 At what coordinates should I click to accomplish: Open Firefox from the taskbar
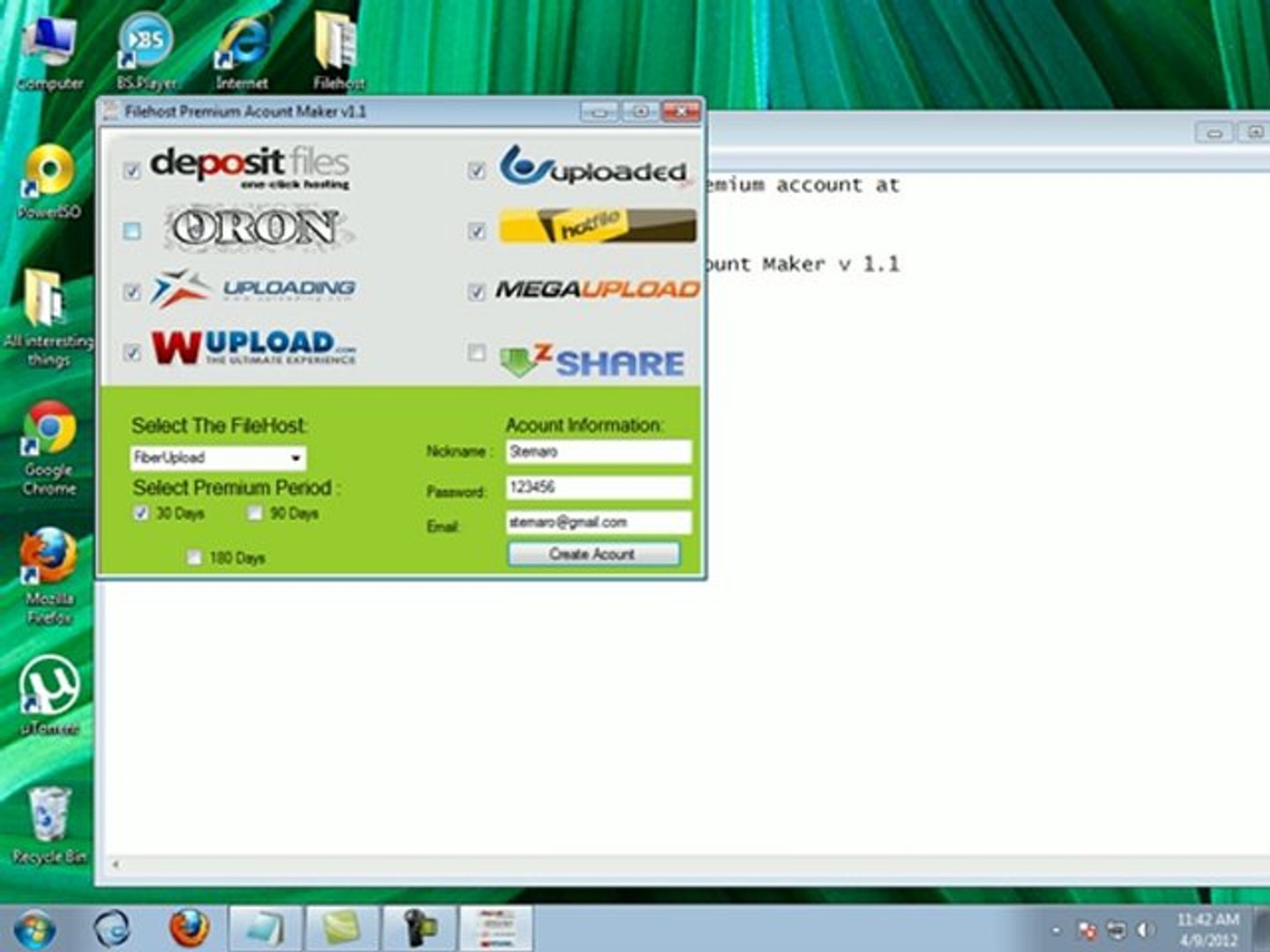189,929
